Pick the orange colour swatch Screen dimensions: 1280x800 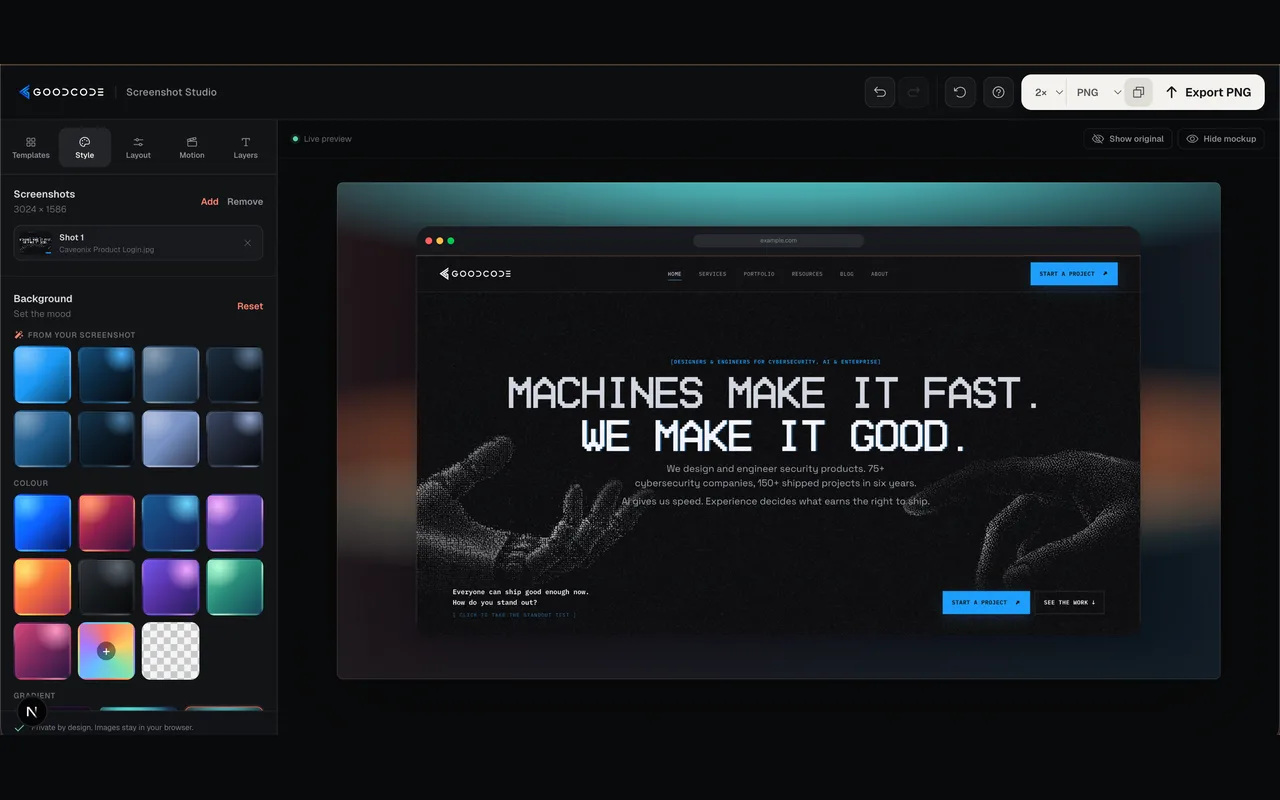click(42, 587)
